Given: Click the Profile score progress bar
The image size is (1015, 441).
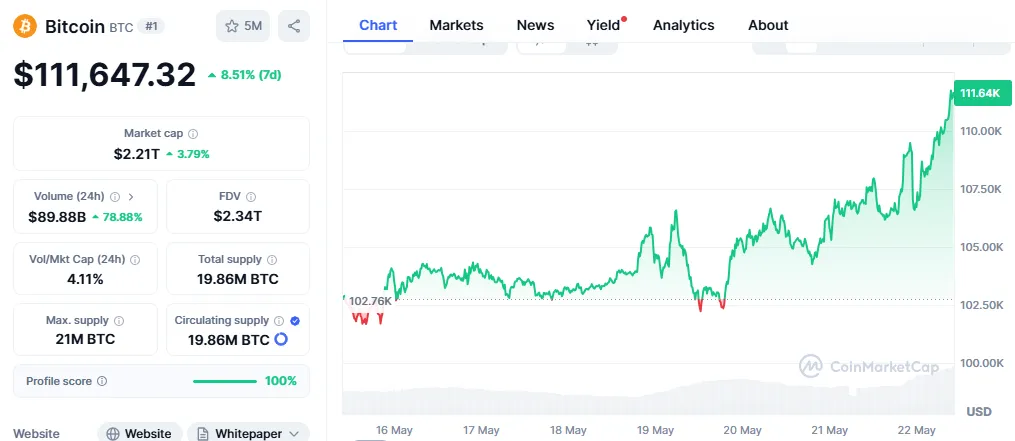Looking at the screenshot, I should click(224, 381).
